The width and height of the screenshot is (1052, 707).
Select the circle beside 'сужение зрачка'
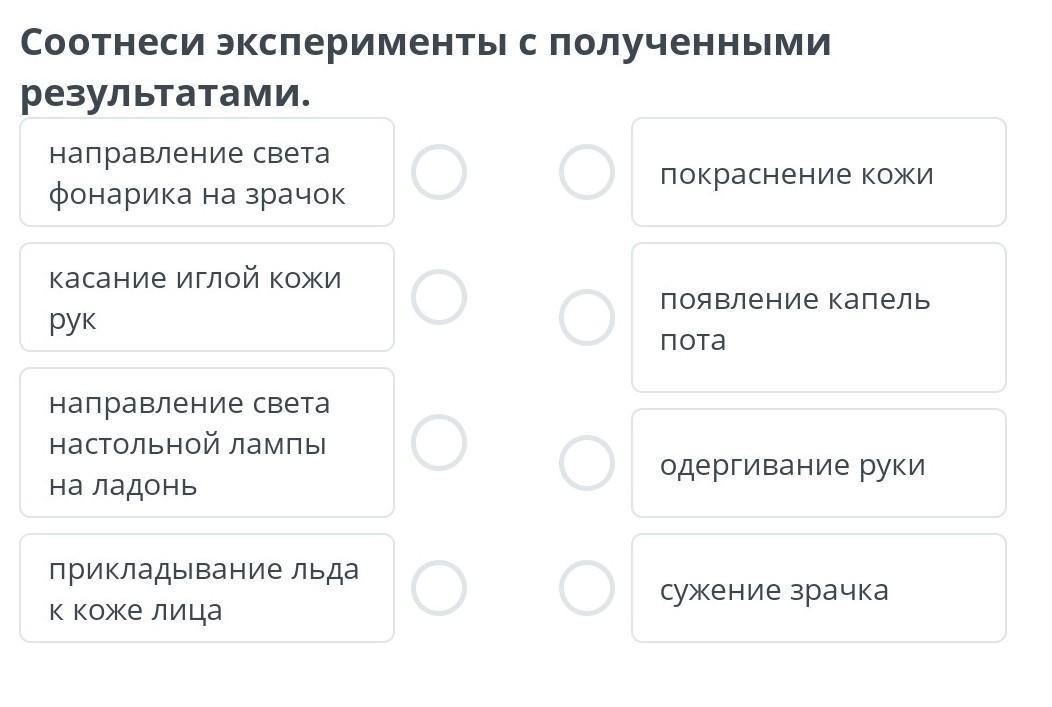click(586, 588)
